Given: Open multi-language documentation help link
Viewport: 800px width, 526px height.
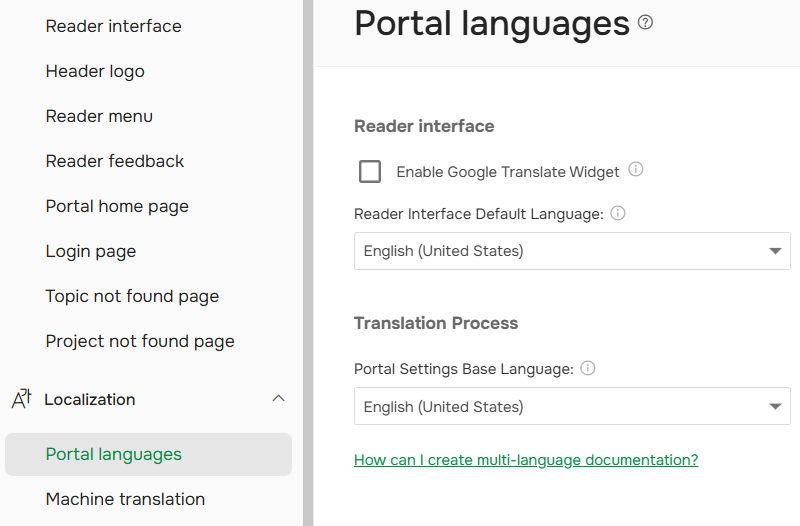Looking at the screenshot, I should click(526, 460).
